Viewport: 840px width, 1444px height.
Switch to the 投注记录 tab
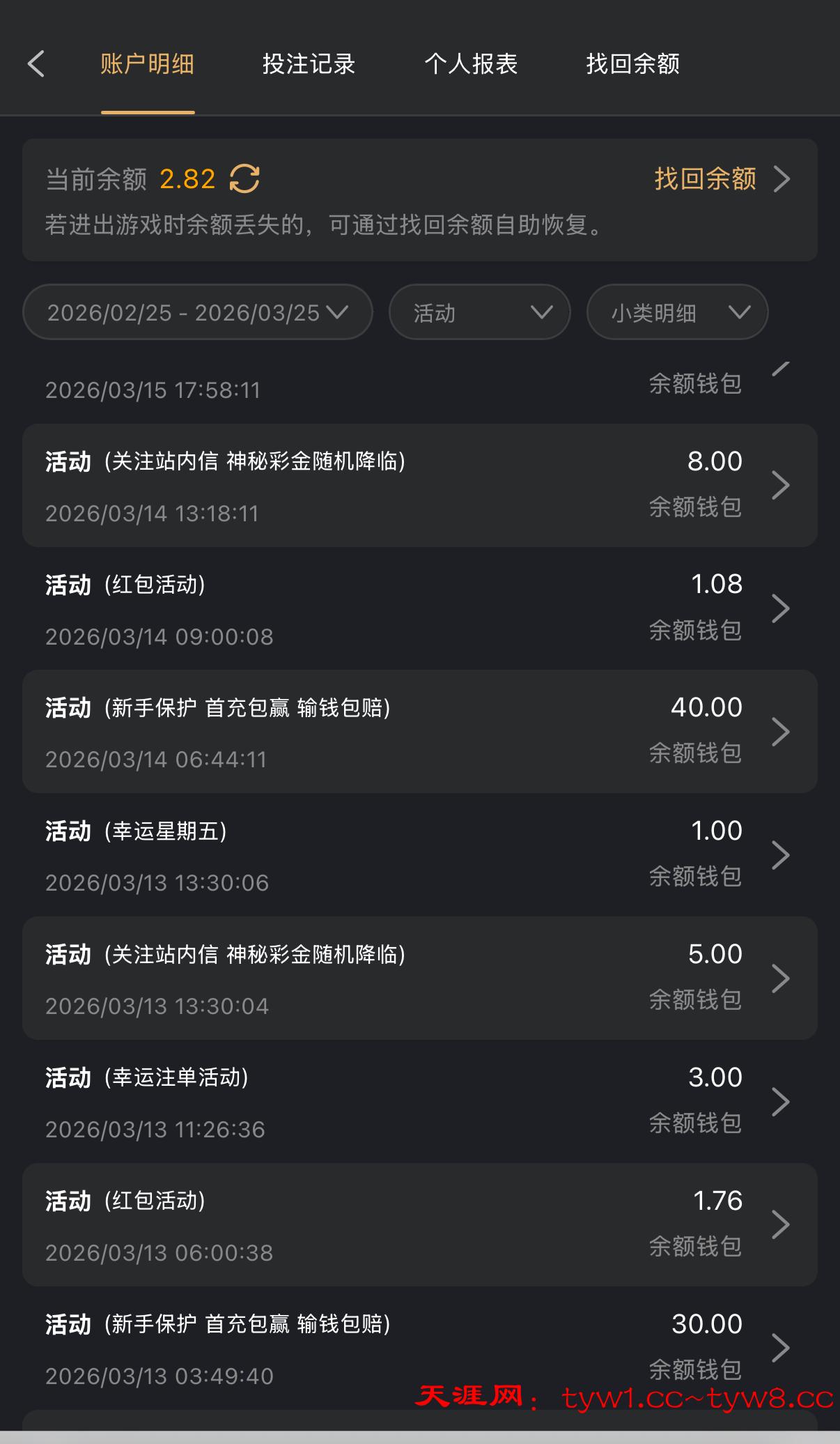tap(309, 64)
